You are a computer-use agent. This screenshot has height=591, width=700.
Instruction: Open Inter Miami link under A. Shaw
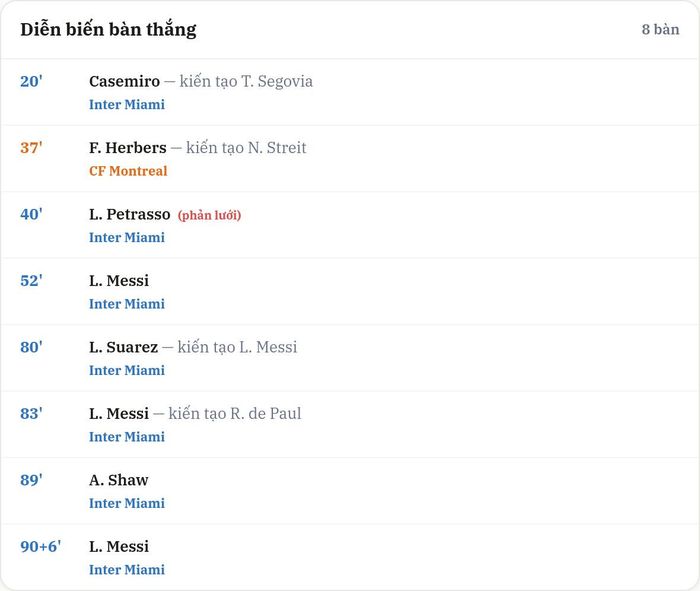point(127,504)
